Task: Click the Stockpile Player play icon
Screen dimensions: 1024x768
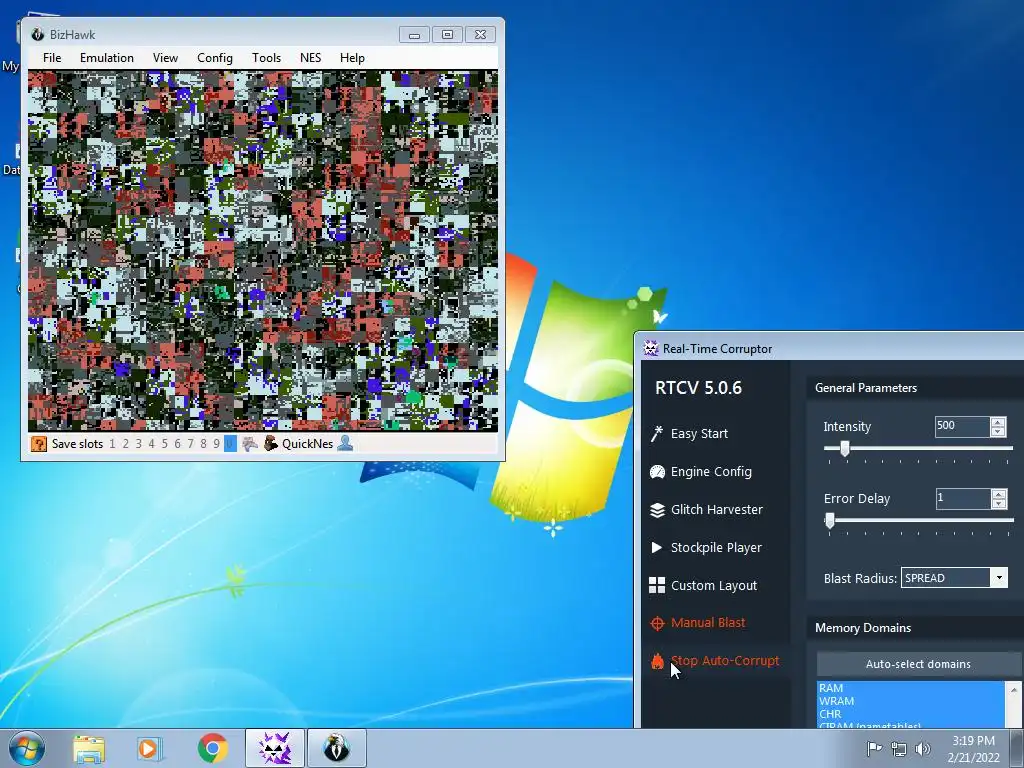Action: coord(656,547)
